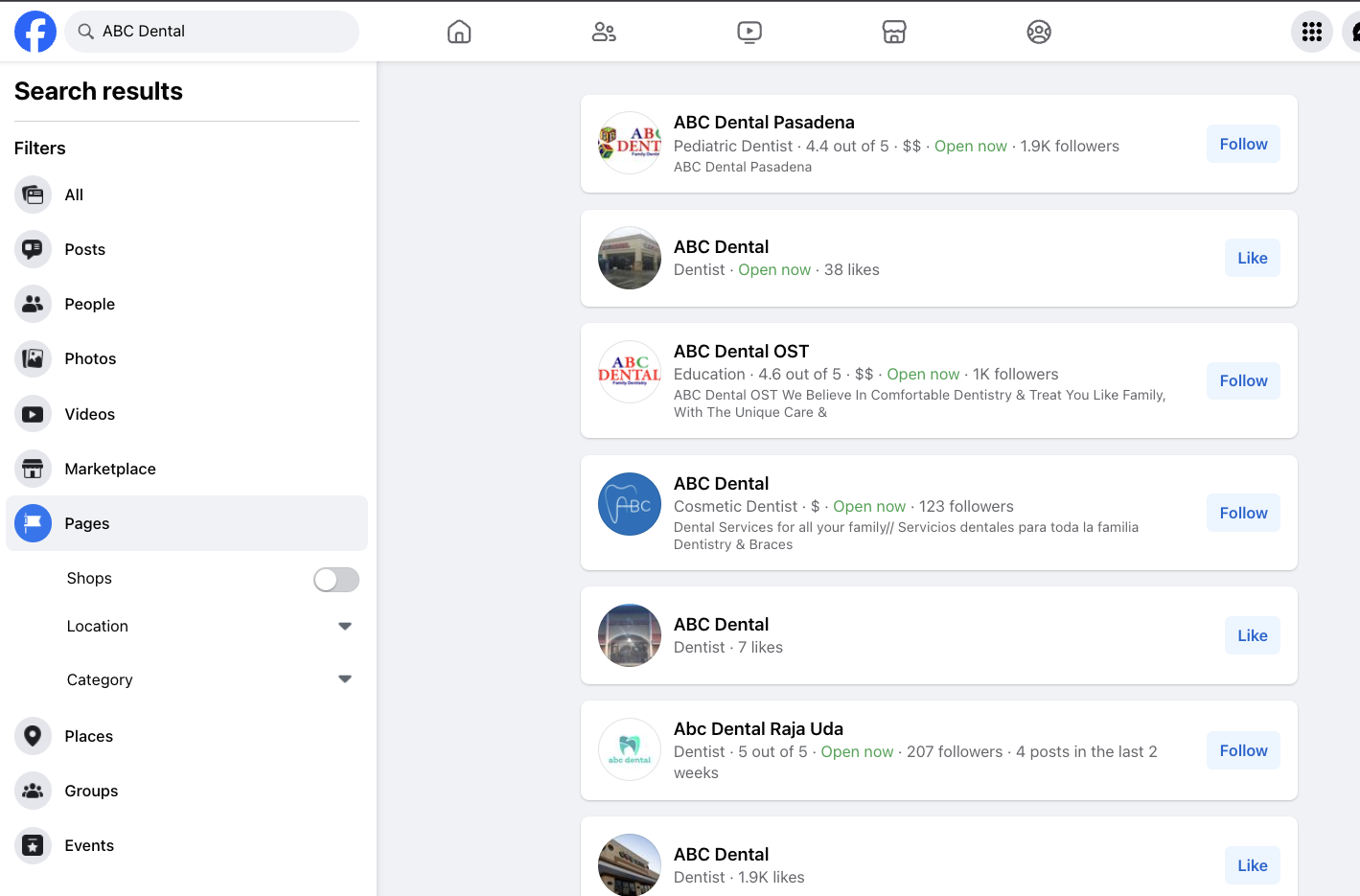Follow ABC Dental Pasadena

click(1243, 144)
